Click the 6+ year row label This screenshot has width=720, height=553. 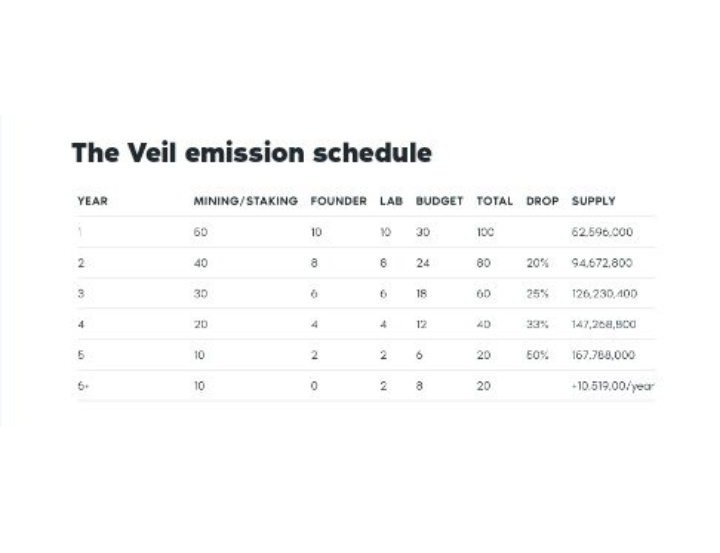tap(83, 386)
